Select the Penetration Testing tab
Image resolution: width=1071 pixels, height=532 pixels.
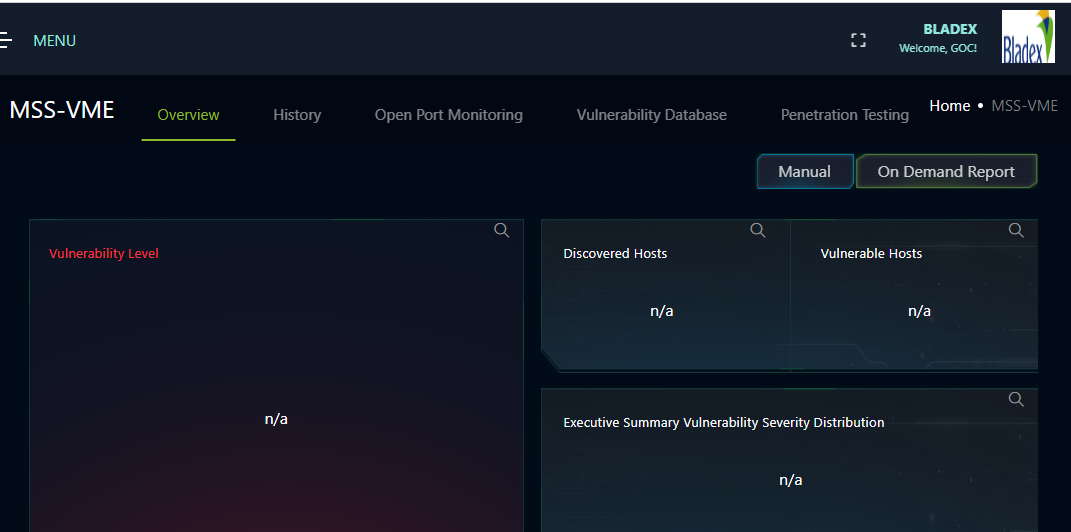[845, 115]
